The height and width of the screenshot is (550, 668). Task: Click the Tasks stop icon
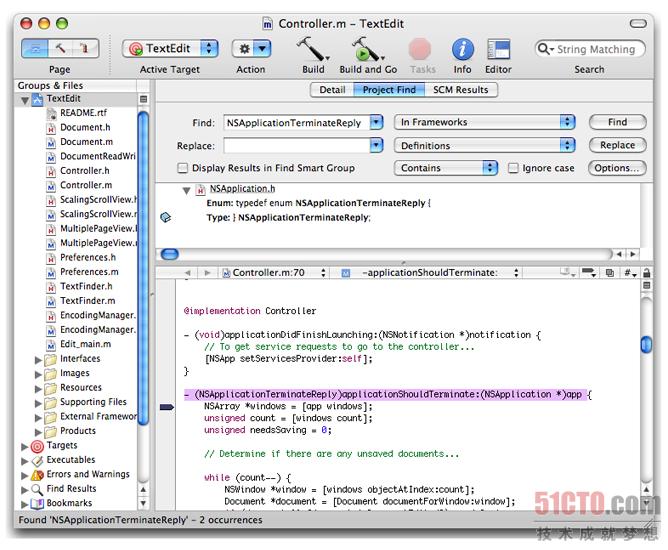coord(420,49)
